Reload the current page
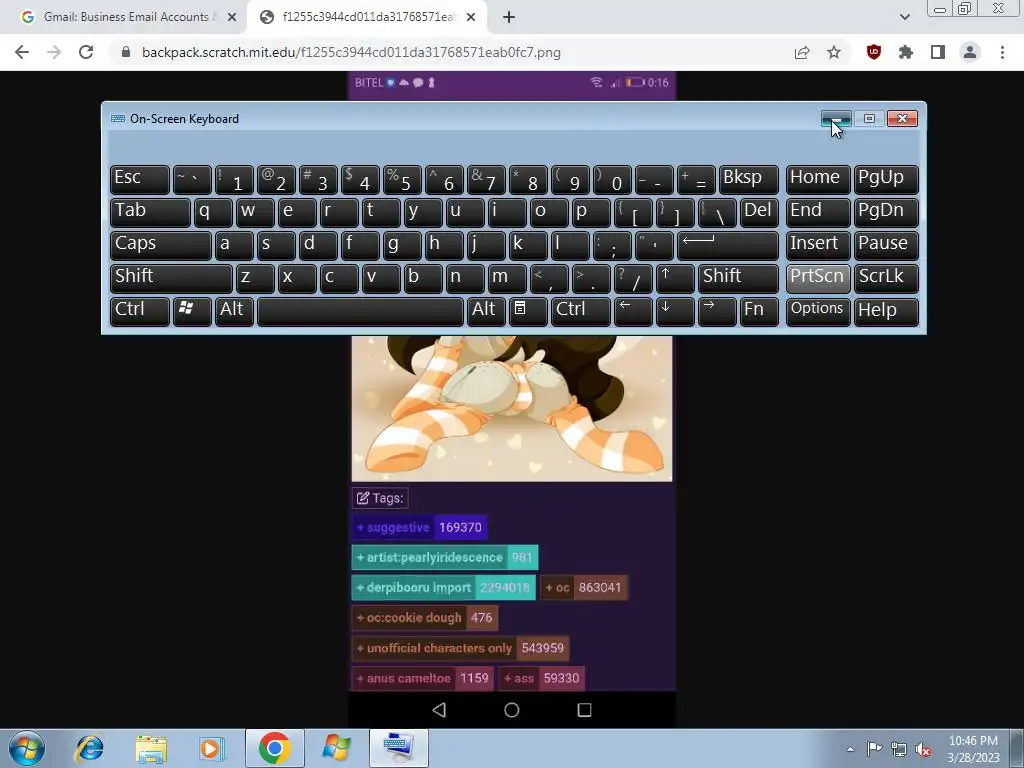This screenshot has width=1024, height=768. (86, 52)
